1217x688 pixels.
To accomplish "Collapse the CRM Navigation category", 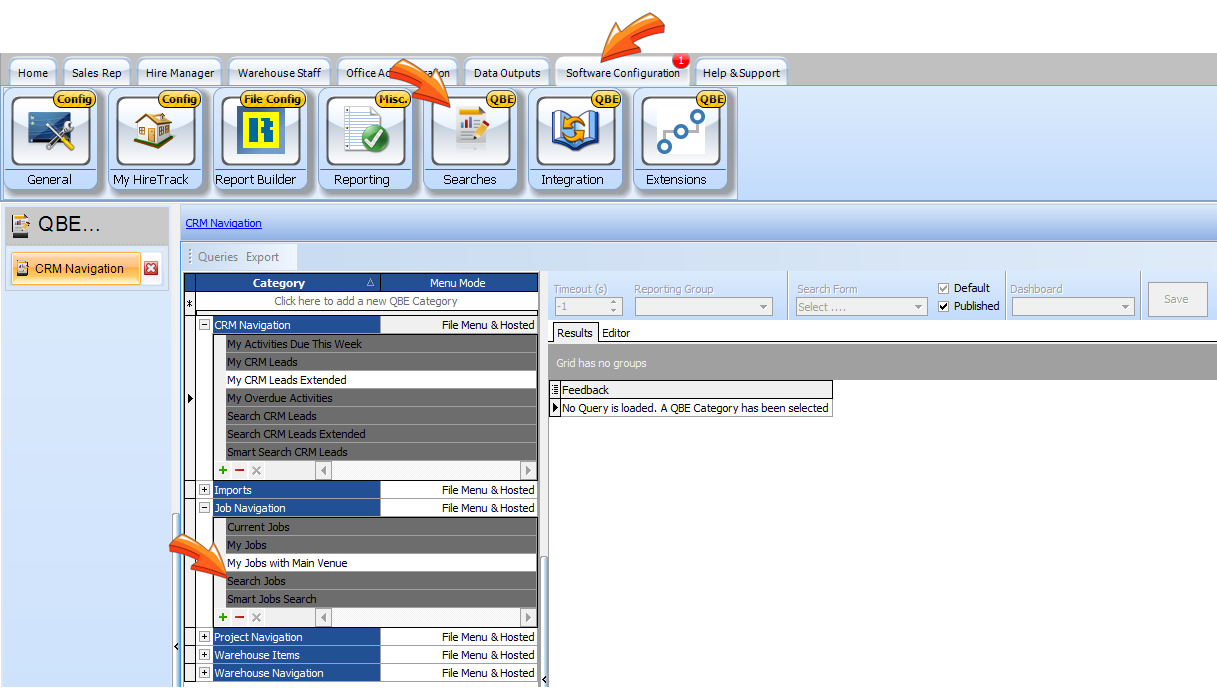I will [x=205, y=325].
